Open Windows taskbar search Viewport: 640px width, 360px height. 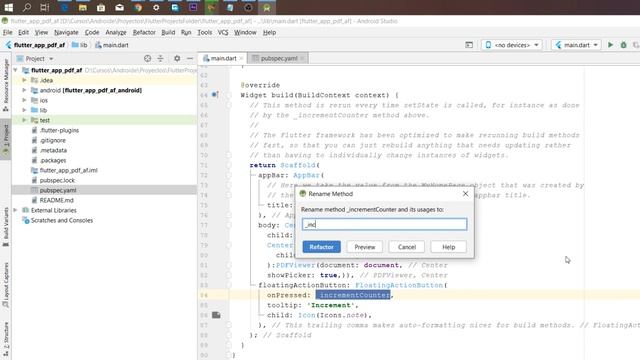click(x=27, y=7)
